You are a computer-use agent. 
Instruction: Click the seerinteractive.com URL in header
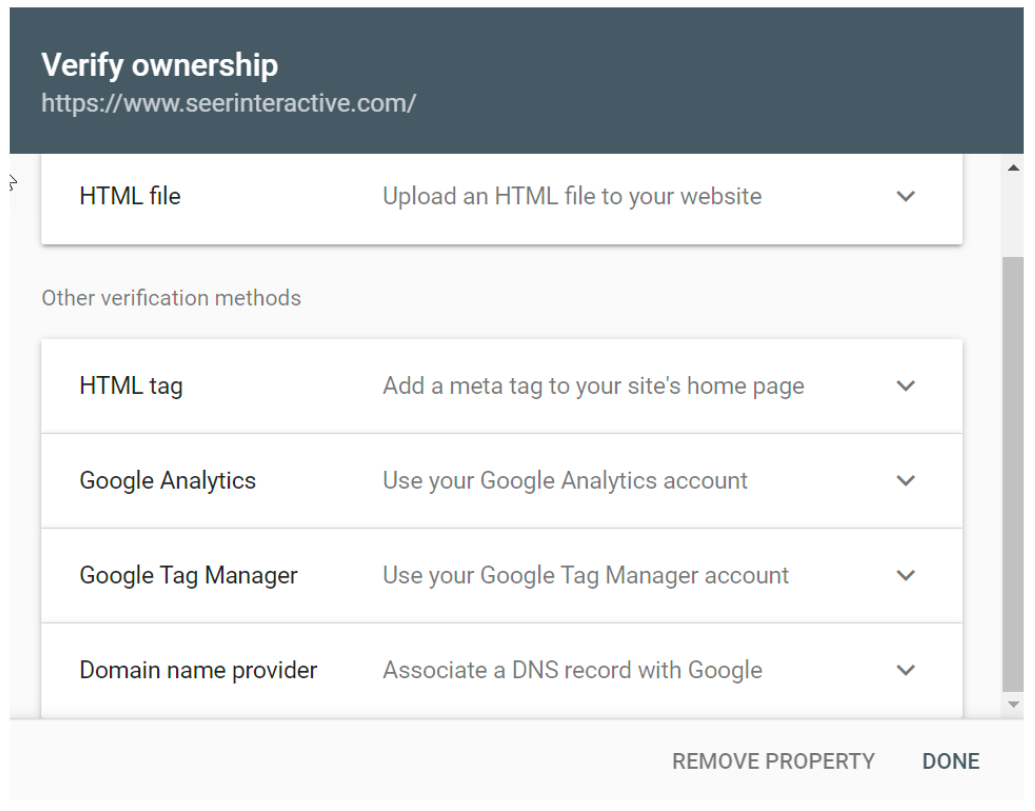228,103
